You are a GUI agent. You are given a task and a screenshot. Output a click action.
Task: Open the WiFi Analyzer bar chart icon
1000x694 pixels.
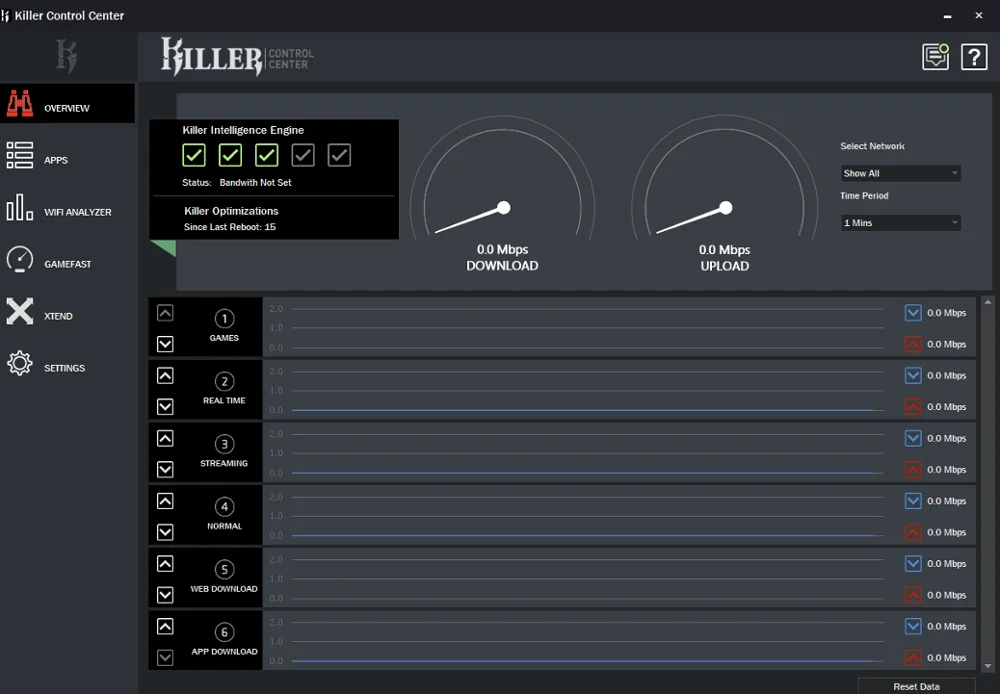20,207
